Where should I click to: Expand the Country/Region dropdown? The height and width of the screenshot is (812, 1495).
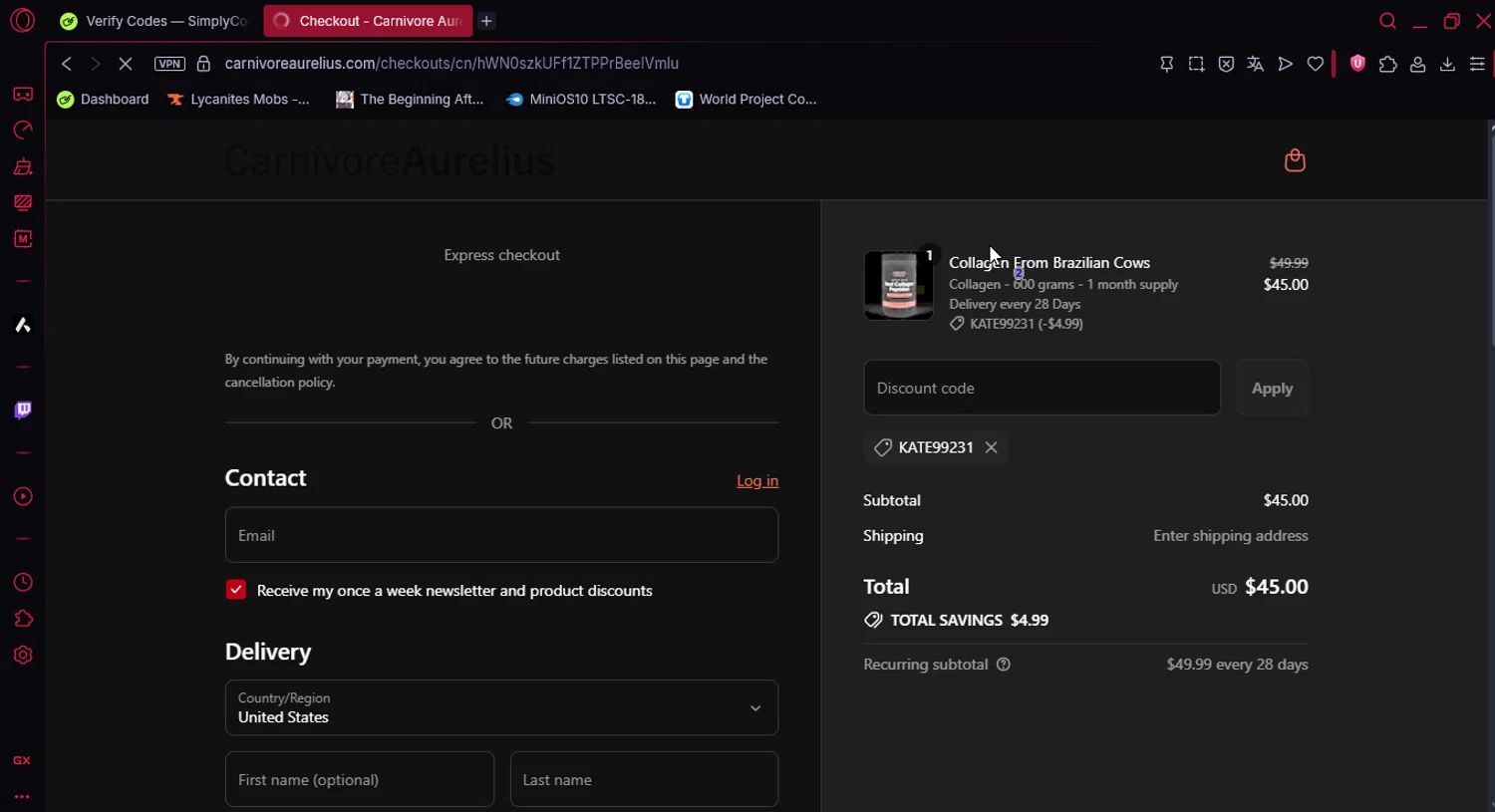501,707
